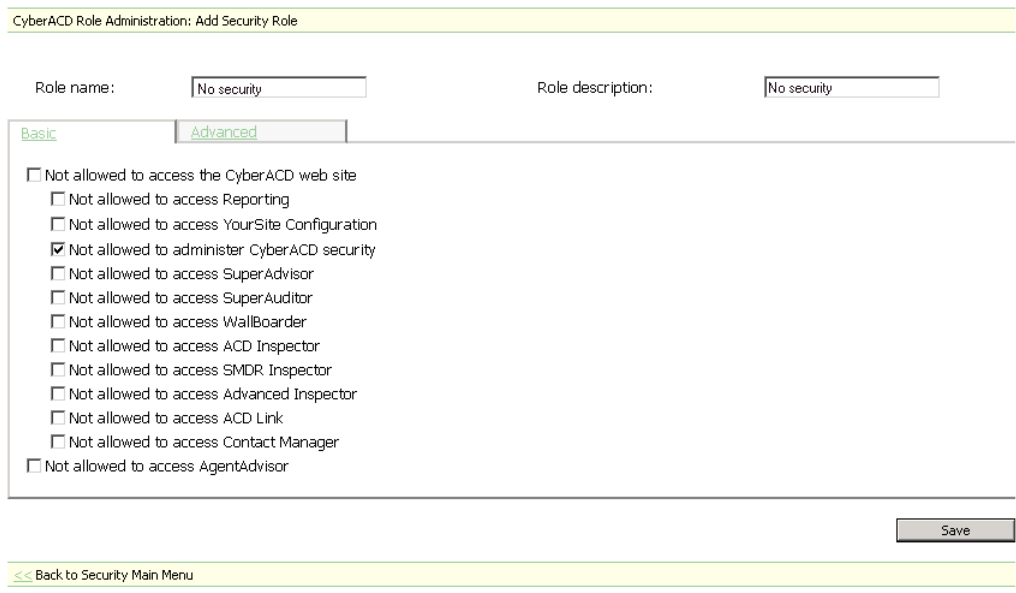Focus the Role description text box
Screen dimensions: 1016x593
[851, 88]
